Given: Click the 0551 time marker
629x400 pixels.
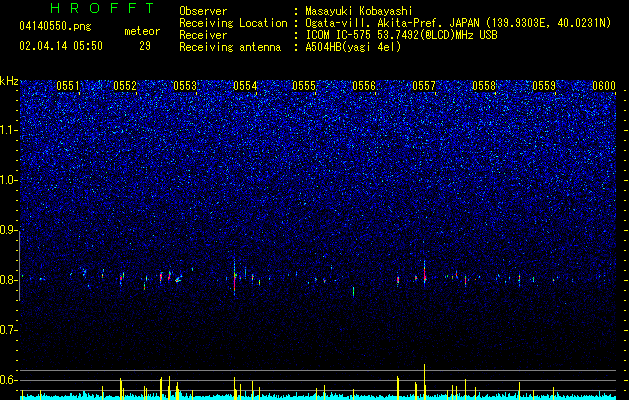Looking at the screenshot, I should click(x=68, y=86).
